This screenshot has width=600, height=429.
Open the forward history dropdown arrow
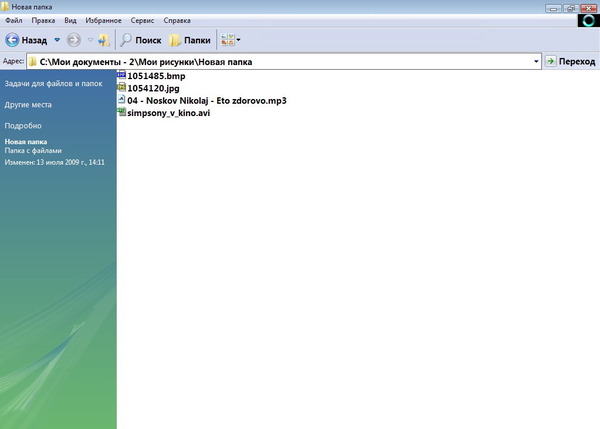90,40
